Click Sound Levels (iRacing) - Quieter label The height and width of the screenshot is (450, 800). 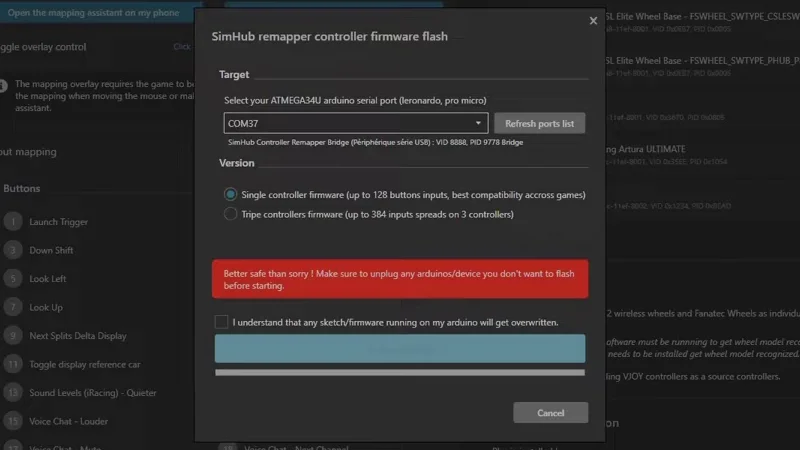pyautogui.click(x=93, y=393)
